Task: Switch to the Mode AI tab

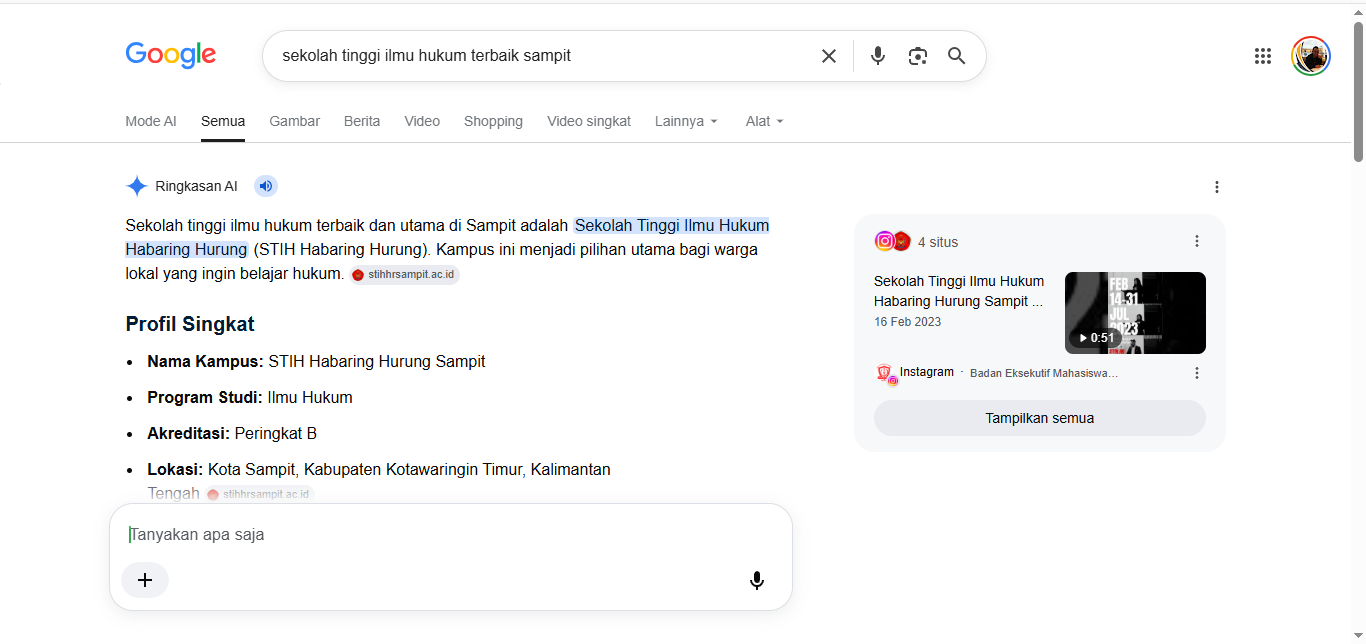Action: 151,121
